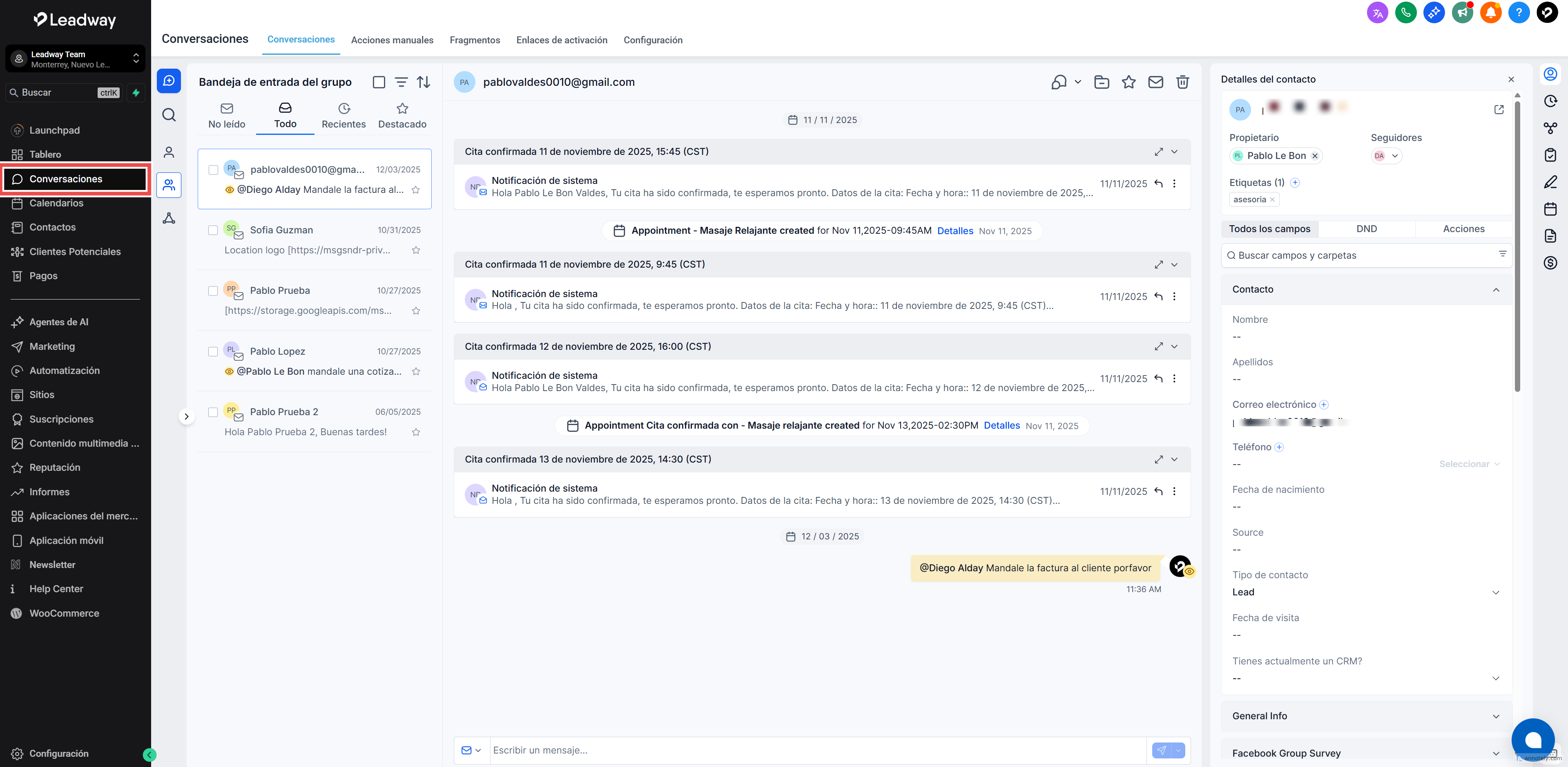Toggle the select all conversations checkbox
Image resolution: width=1568 pixels, height=767 pixels.
[x=379, y=82]
